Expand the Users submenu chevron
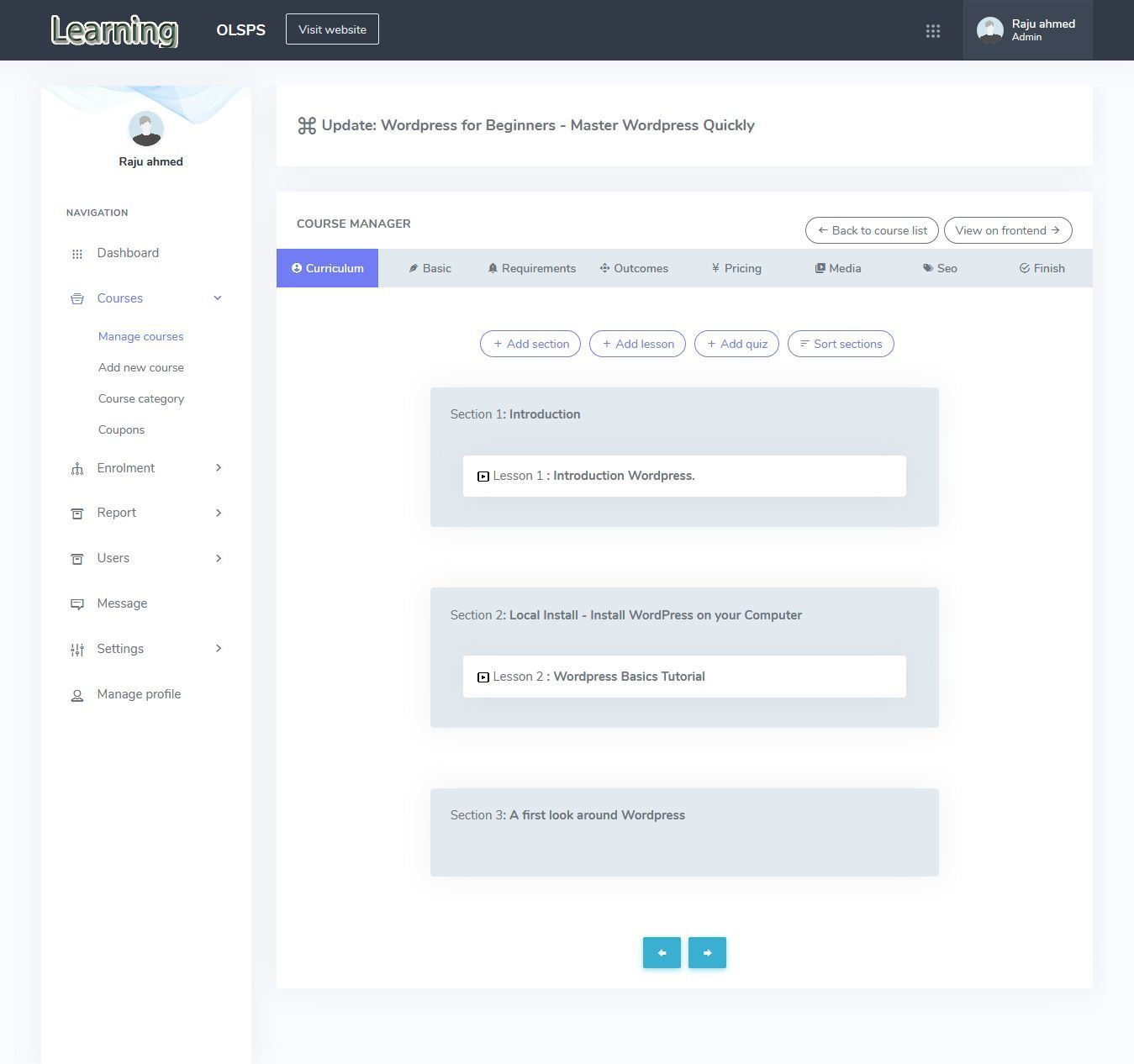Image resolution: width=1134 pixels, height=1064 pixels. point(219,558)
